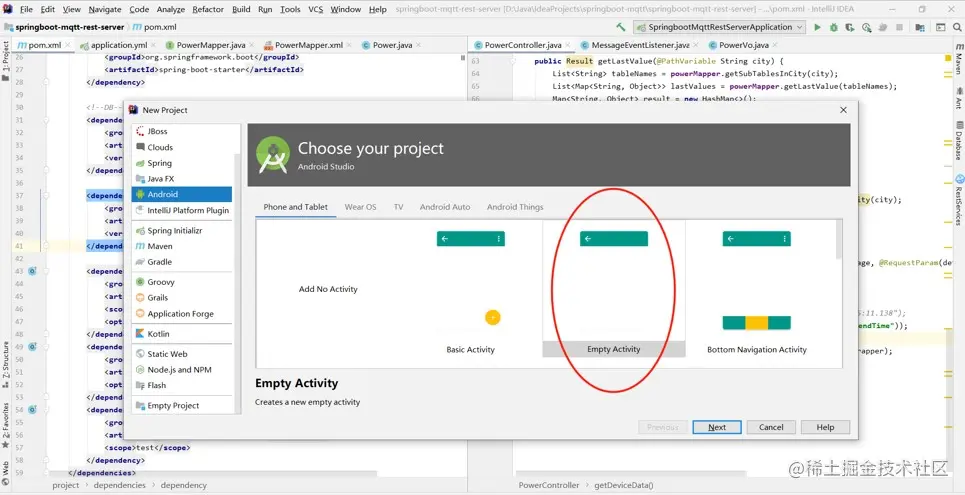Viewport: 965px width, 495px height.
Task: Select the Android Things tab
Action: coord(515,207)
